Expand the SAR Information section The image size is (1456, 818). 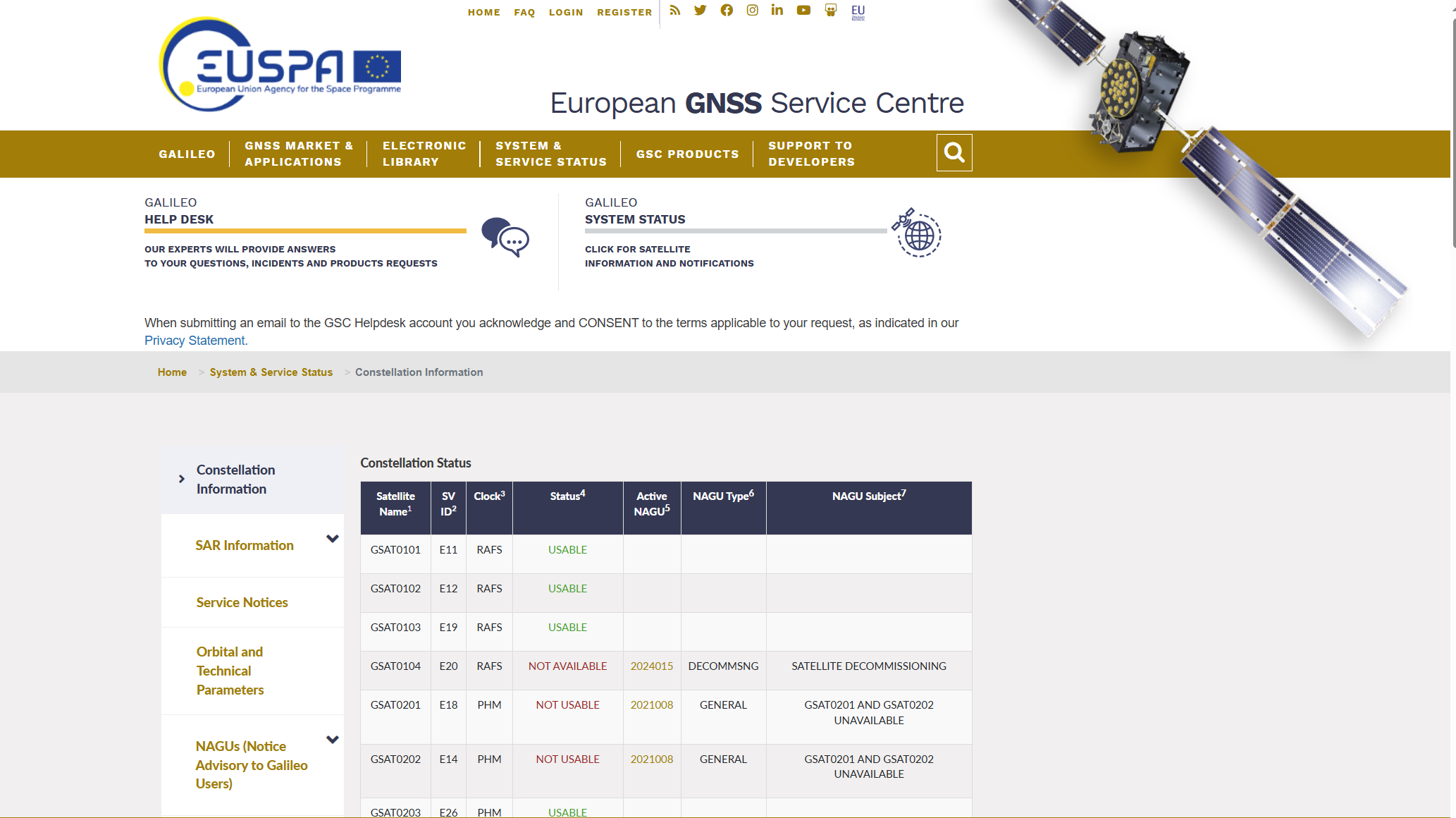333,539
